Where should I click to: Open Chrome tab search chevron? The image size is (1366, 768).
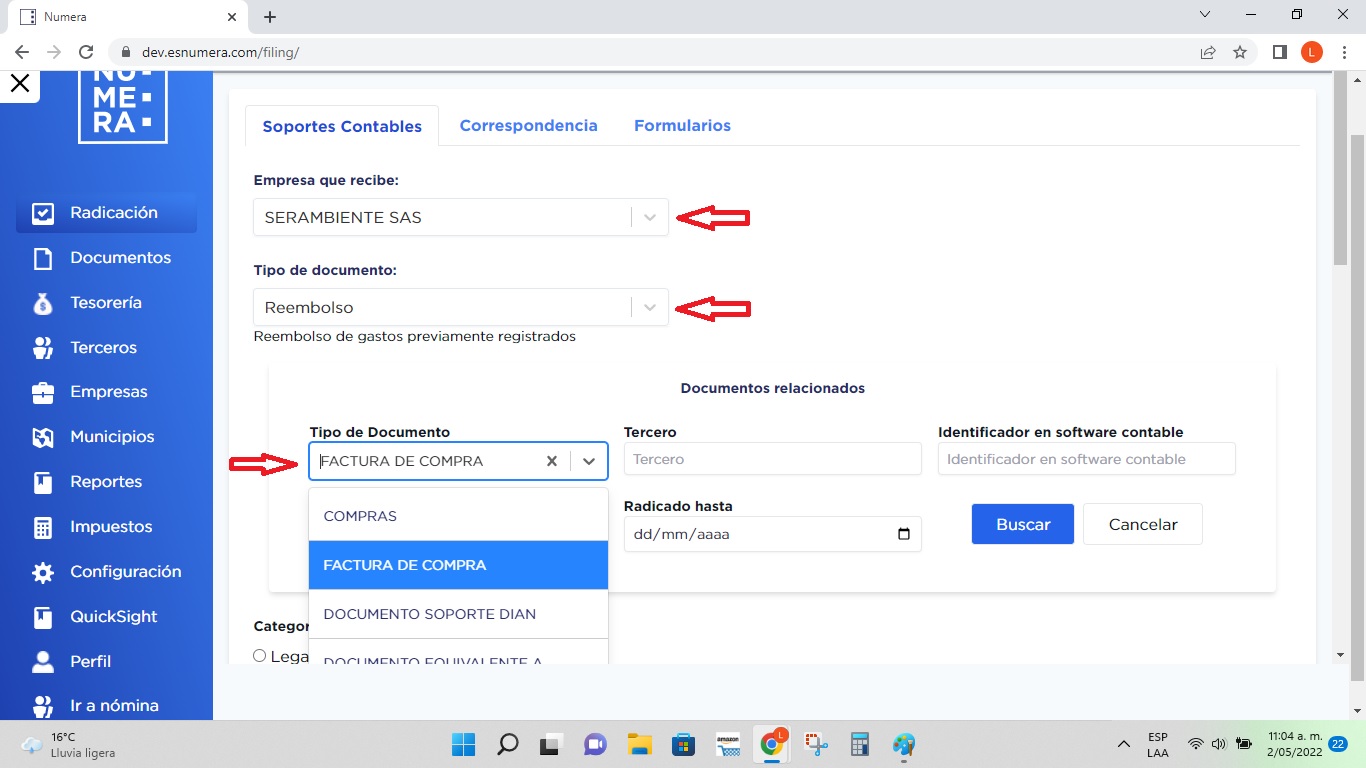coord(1205,15)
